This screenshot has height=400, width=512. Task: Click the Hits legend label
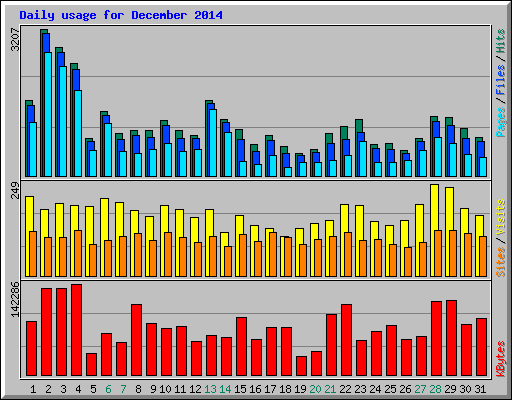pyautogui.click(x=501, y=41)
